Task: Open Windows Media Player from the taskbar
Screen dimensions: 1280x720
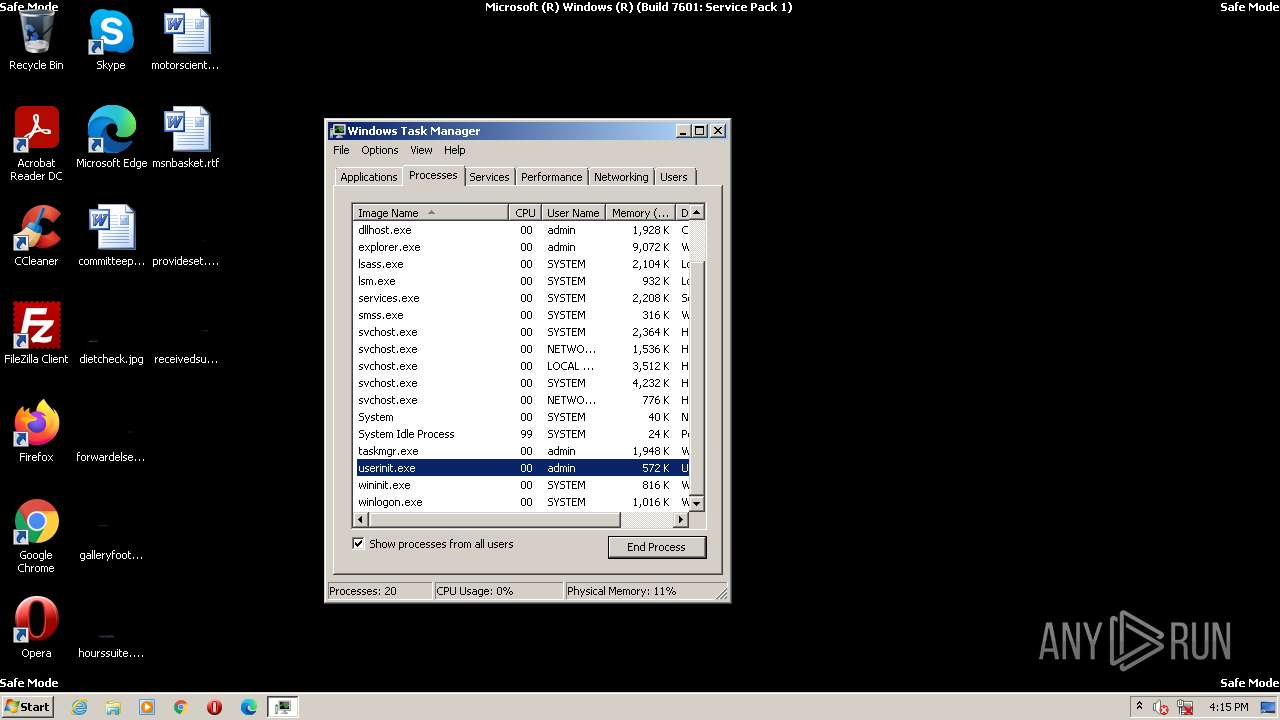Action: (x=147, y=707)
